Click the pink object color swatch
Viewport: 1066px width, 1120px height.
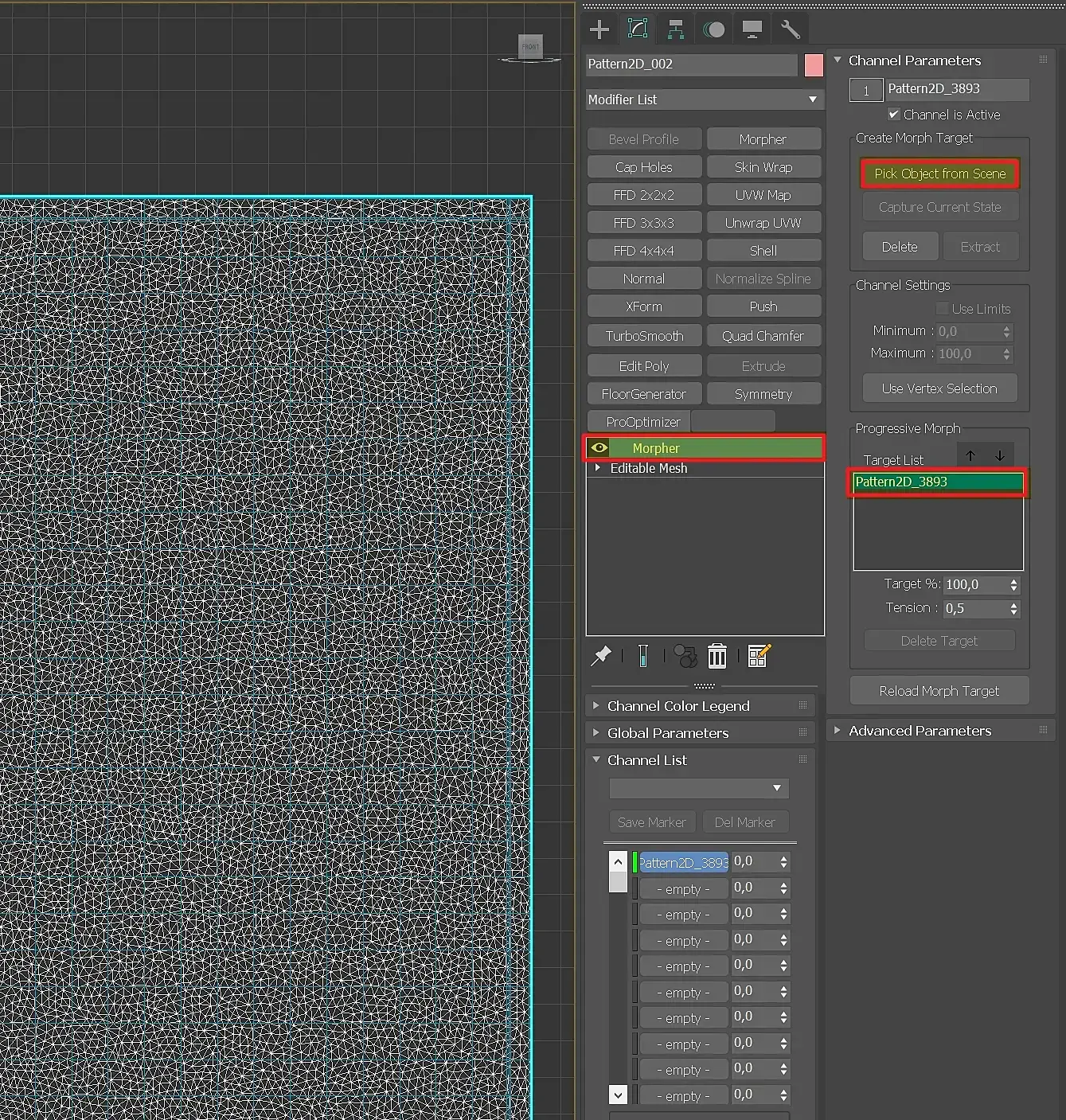[x=814, y=65]
